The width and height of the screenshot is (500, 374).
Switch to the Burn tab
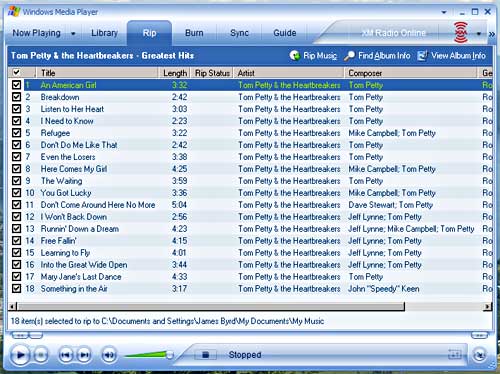[194, 33]
